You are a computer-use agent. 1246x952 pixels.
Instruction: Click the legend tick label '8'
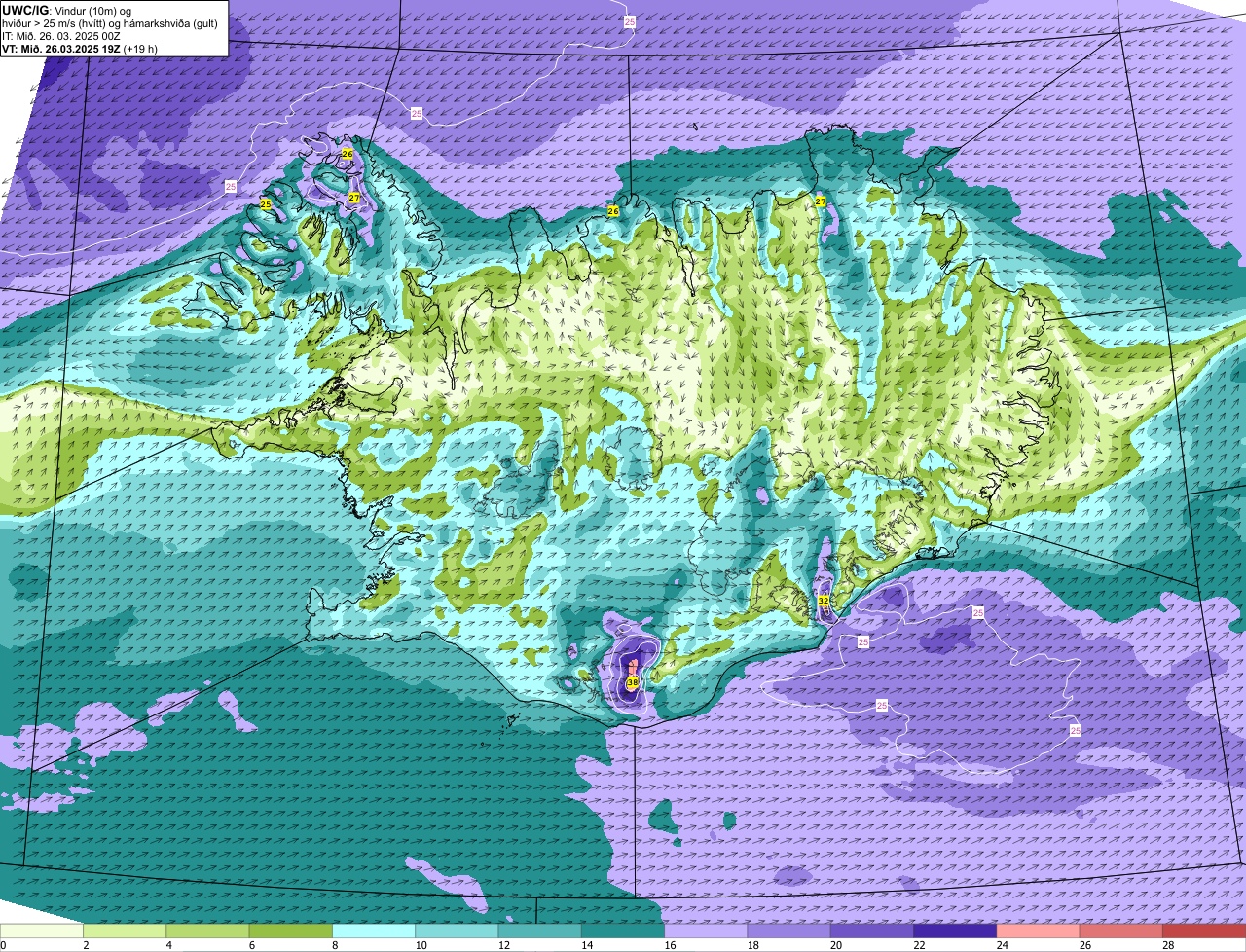(335, 945)
